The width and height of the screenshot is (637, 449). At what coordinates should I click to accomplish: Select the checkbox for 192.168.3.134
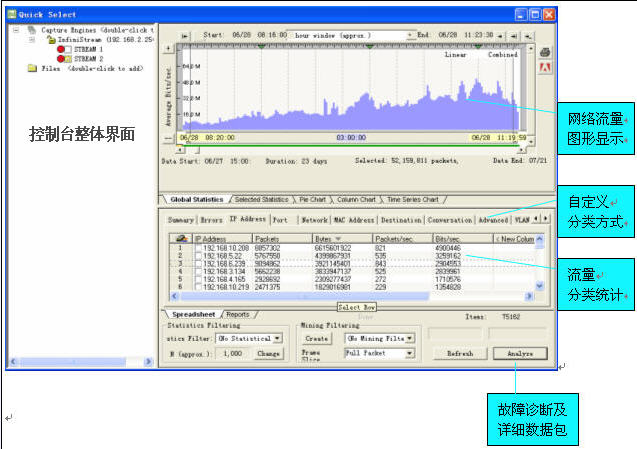tap(198, 270)
